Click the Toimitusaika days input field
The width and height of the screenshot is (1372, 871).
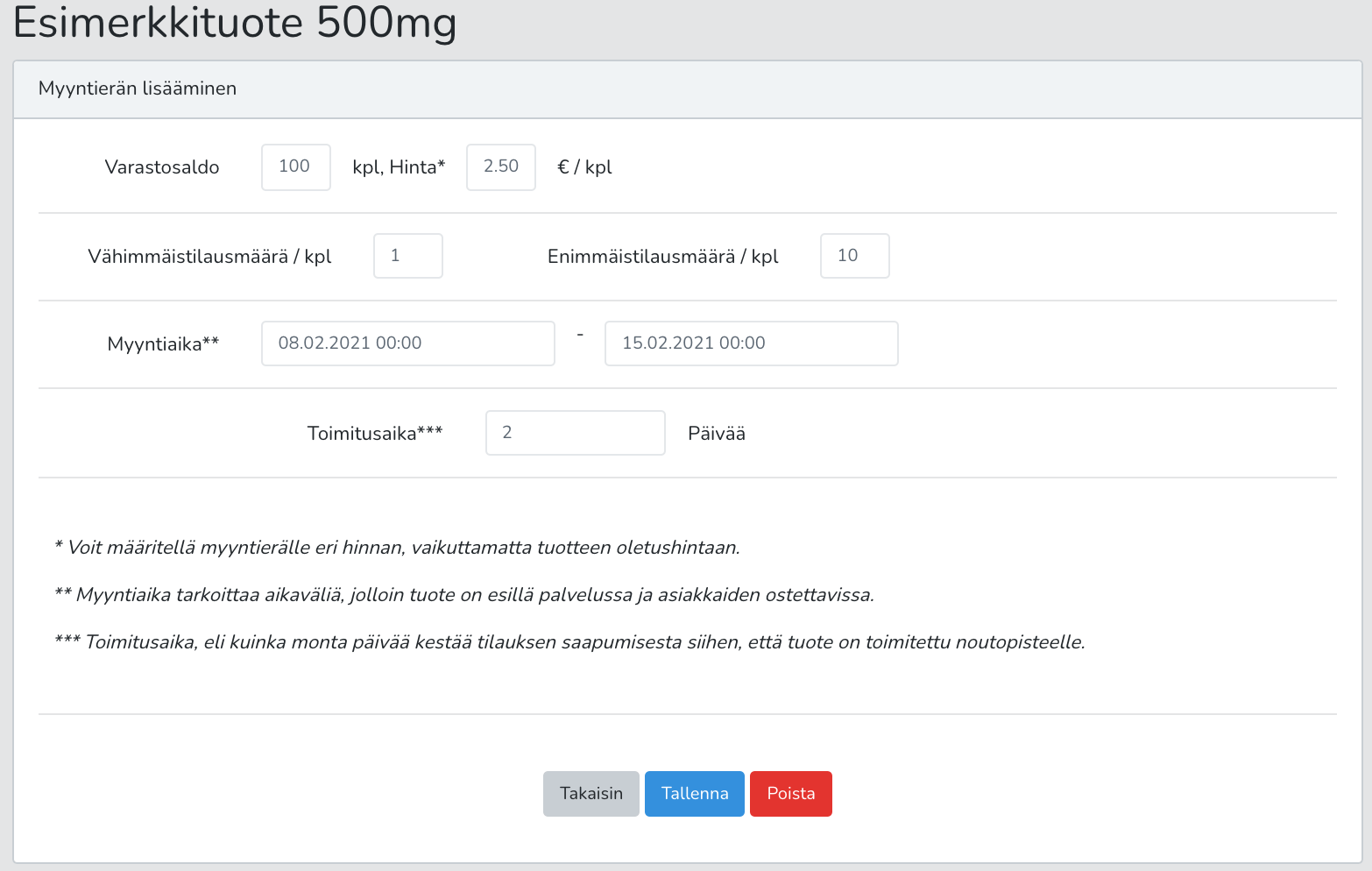pyautogui.click(x=575, y=433)
